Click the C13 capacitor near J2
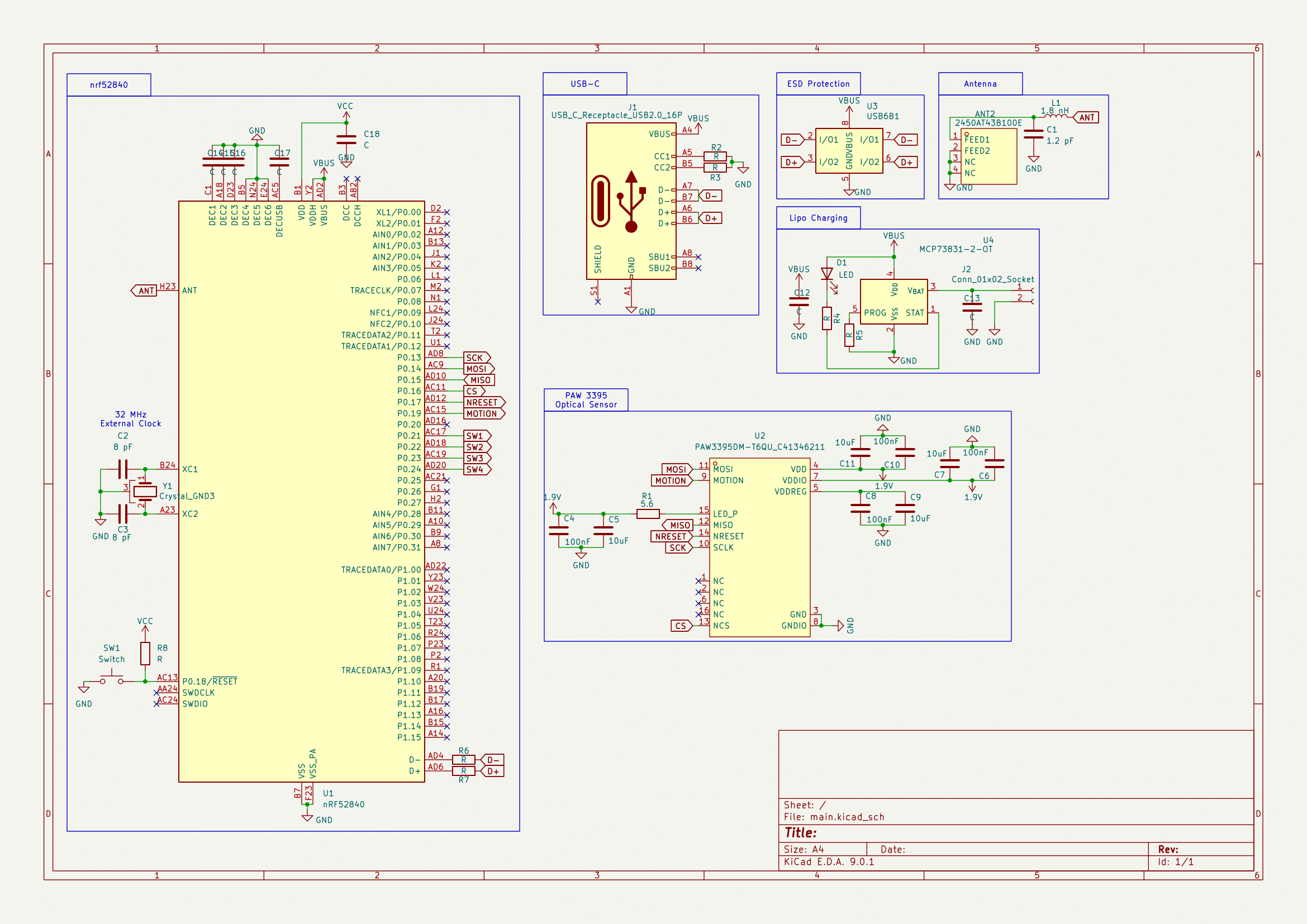1307x924 pixels. [x=972, y=307]
